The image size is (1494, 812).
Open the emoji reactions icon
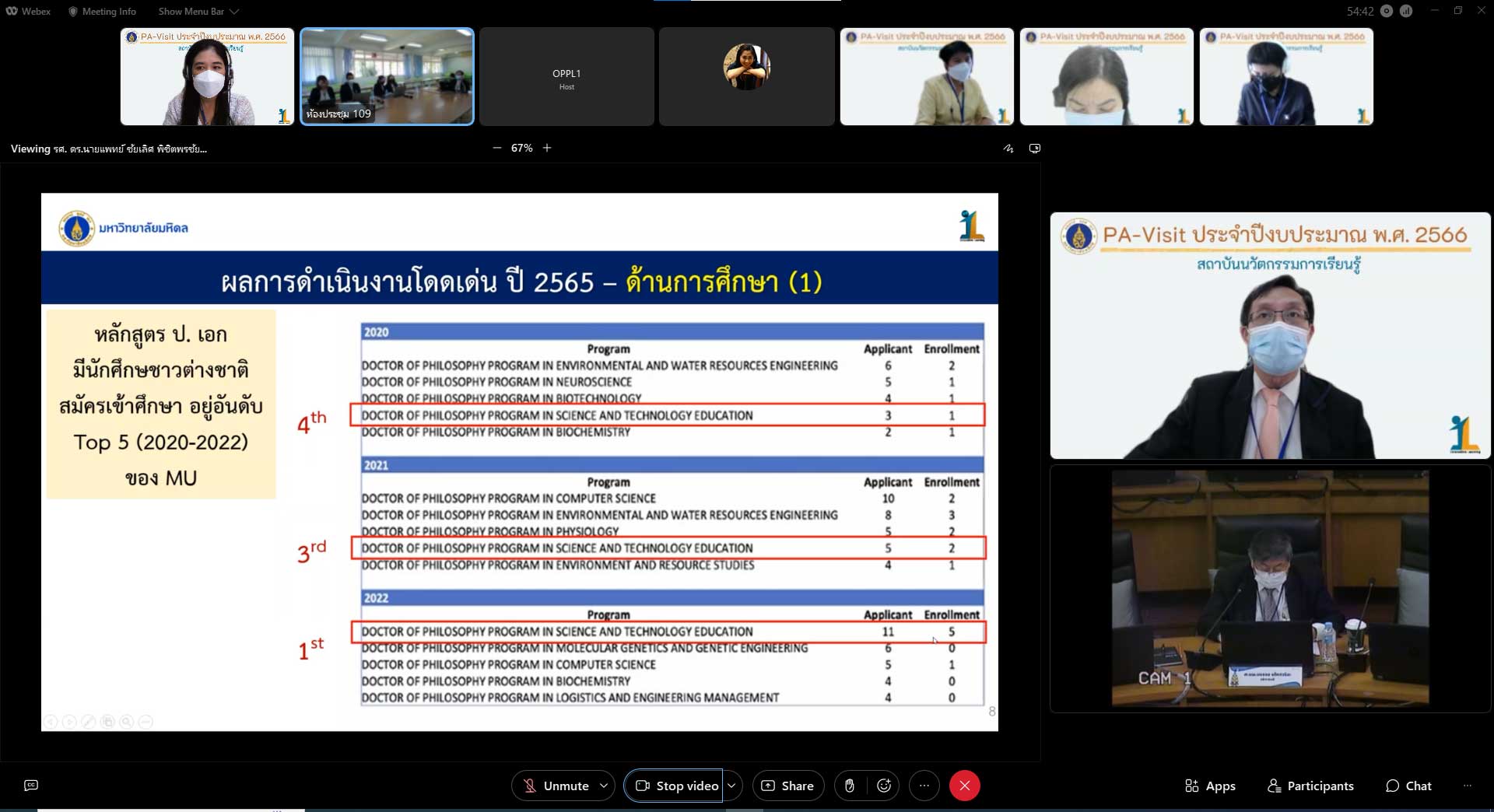click(x=884, y=786)
